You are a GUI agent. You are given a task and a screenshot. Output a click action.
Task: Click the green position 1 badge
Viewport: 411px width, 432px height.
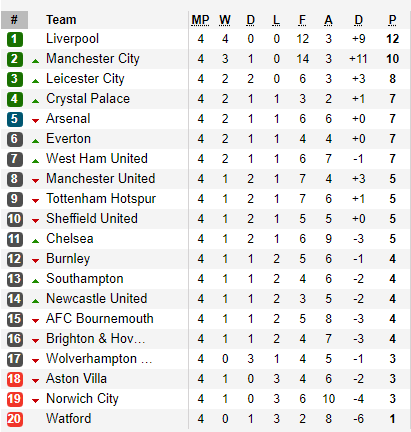15,39
